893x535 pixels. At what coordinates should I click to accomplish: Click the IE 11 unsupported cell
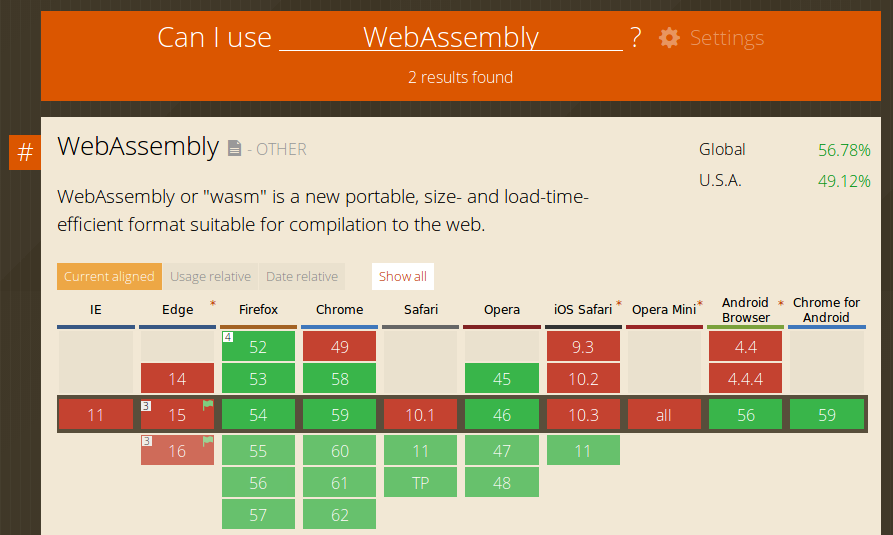point(95,415)
